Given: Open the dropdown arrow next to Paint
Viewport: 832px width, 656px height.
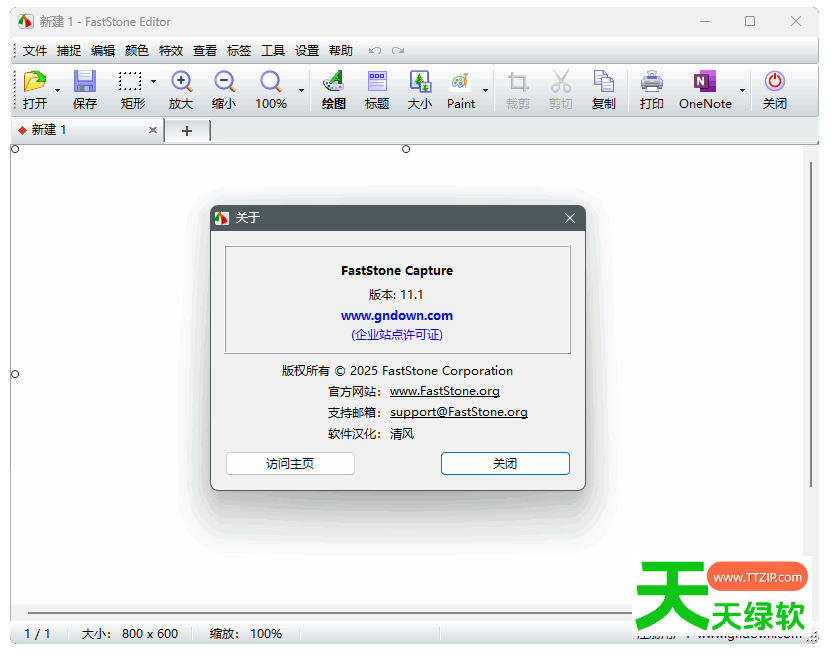Looking at the screenshot, I should click(x=486, y=90).
